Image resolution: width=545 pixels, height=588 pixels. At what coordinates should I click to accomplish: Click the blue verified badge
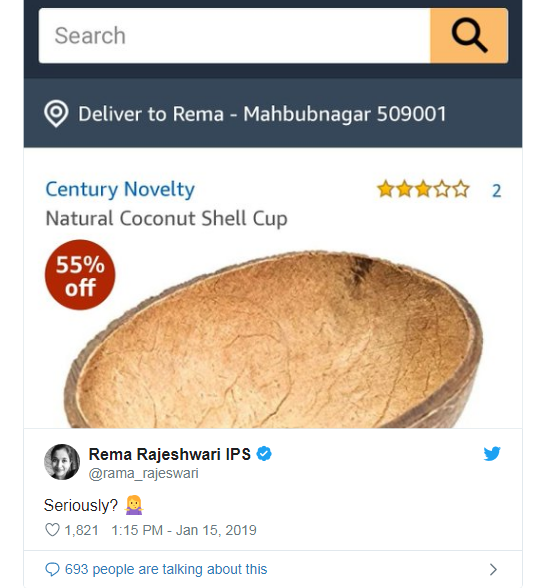tap(264, 454)
